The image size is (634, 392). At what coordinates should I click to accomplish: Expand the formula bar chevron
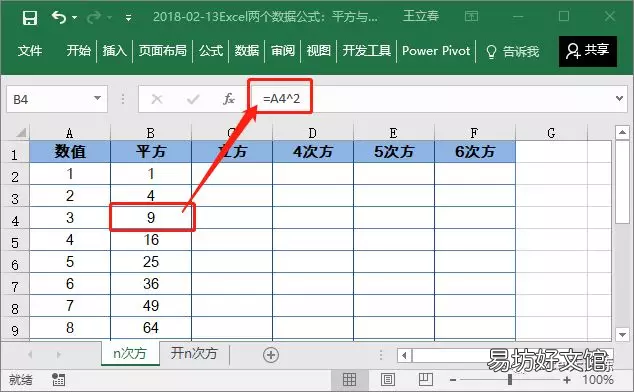point(619,98)
